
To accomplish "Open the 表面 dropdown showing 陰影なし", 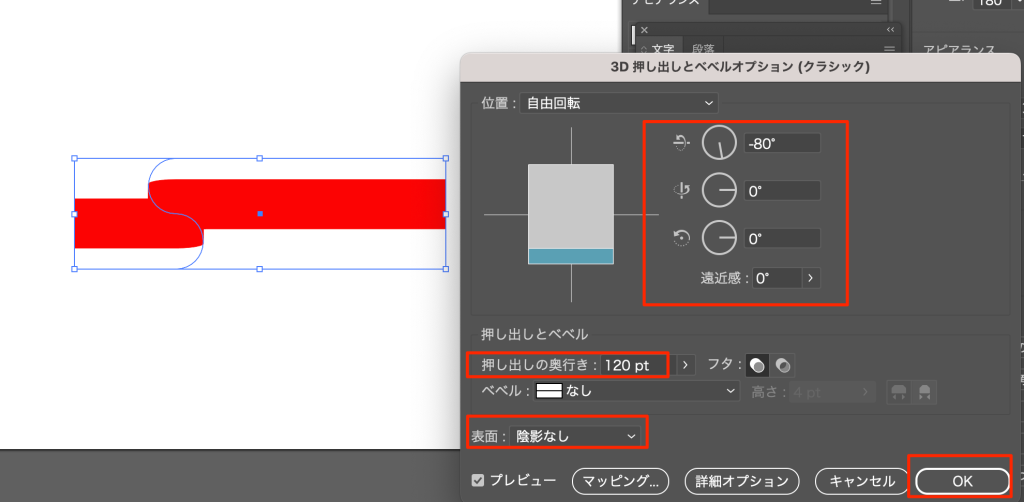I will pos(575,436).
